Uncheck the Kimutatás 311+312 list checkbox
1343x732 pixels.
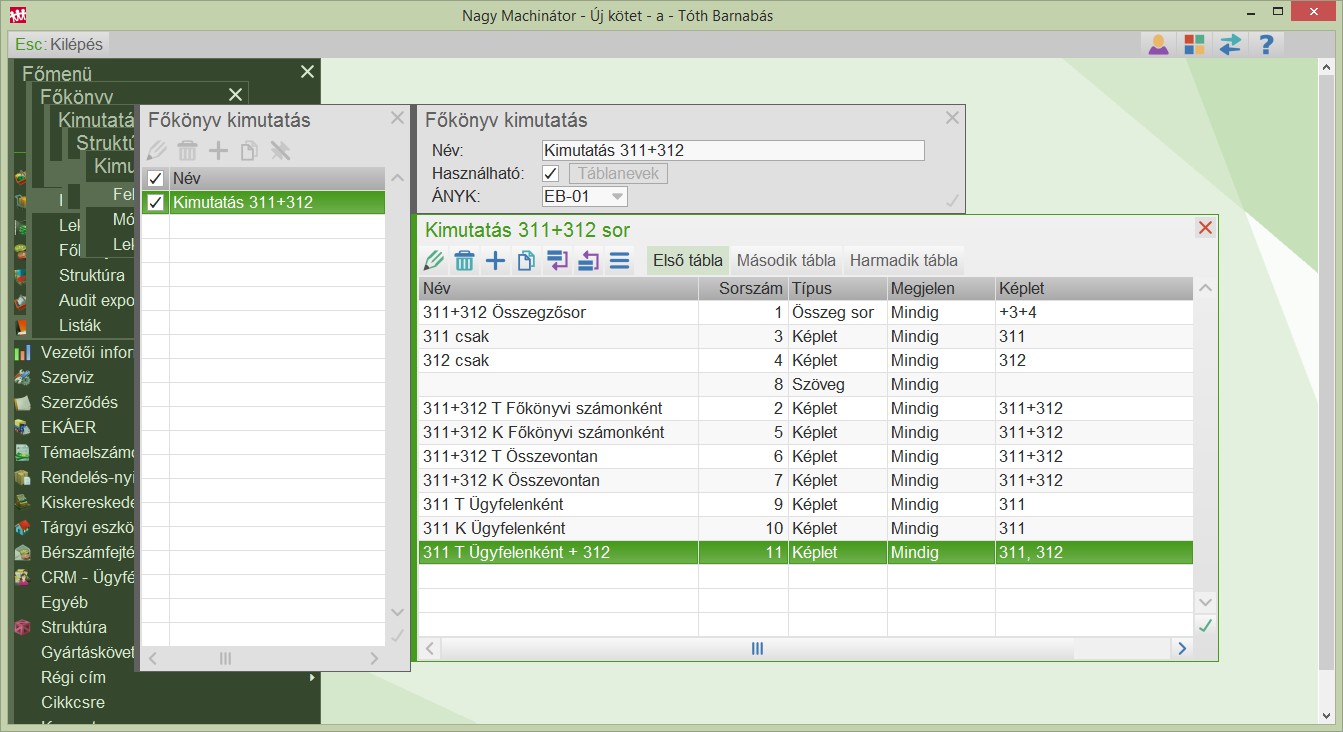[155, 202]
